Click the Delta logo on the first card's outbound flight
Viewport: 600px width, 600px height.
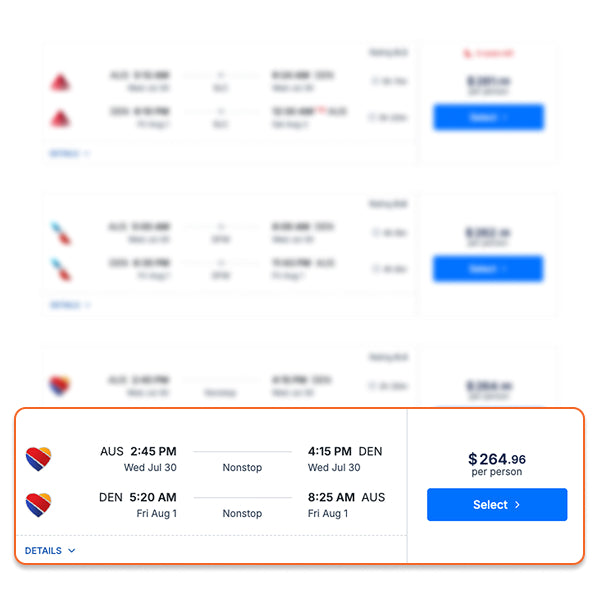[x=60, y=82]
